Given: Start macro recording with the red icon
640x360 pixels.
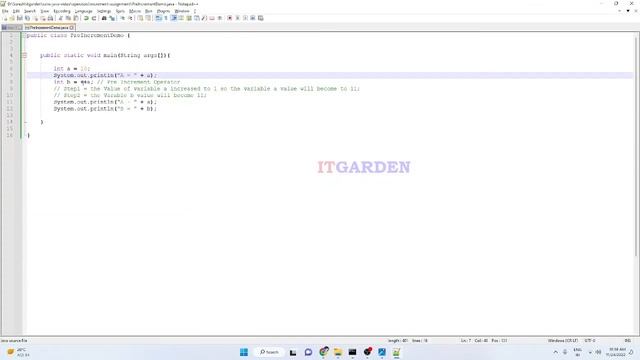Looking at the screenshot, I should click(229, 18).
